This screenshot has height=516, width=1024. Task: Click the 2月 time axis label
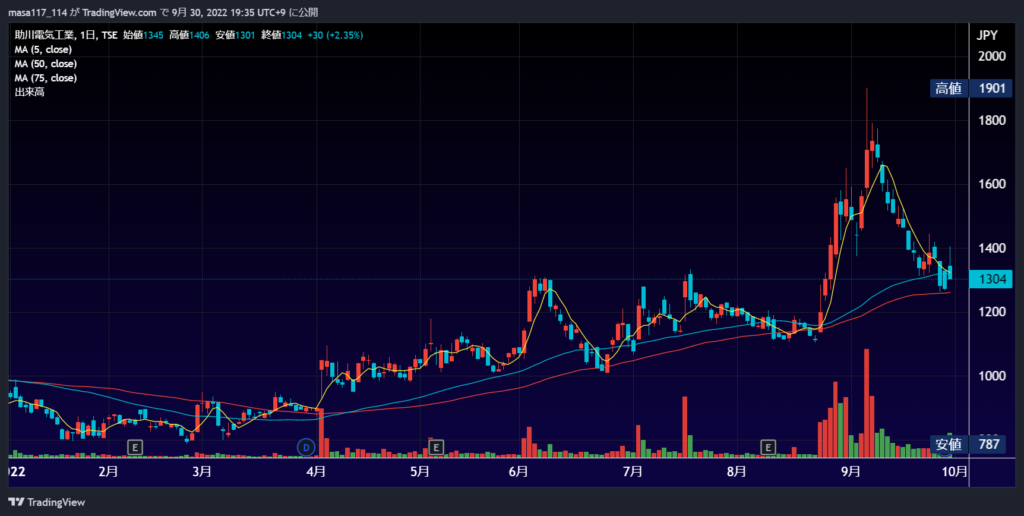tap(108, 471)
